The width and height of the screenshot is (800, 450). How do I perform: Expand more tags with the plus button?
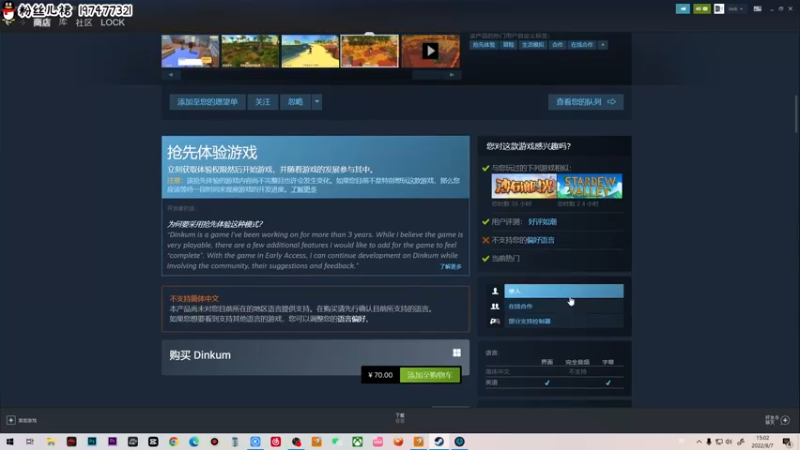click(603, 45)
